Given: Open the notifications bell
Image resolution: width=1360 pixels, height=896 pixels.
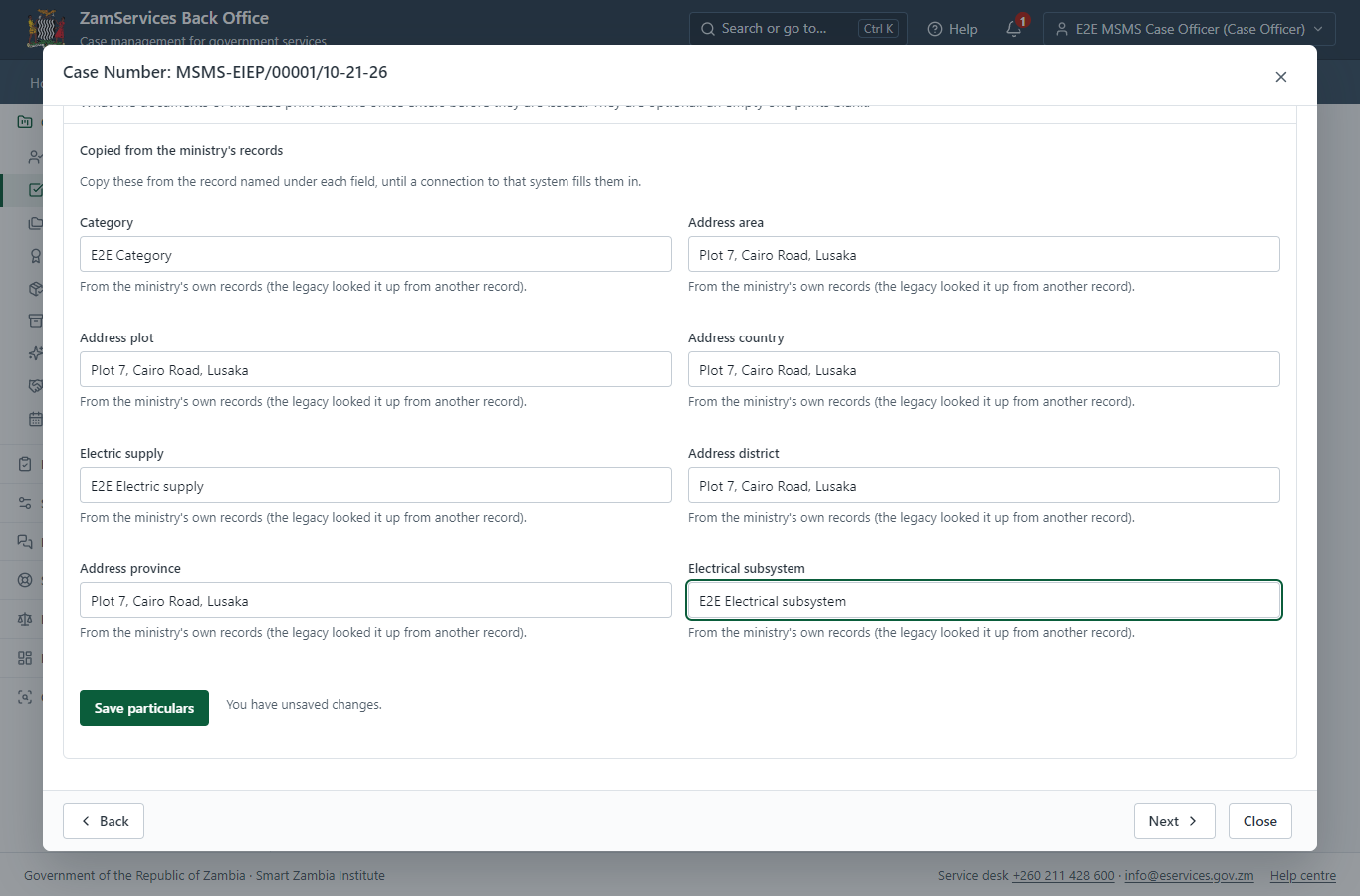Looking at the screenshot, I should pyautogui.click(x=1014, y=29).
